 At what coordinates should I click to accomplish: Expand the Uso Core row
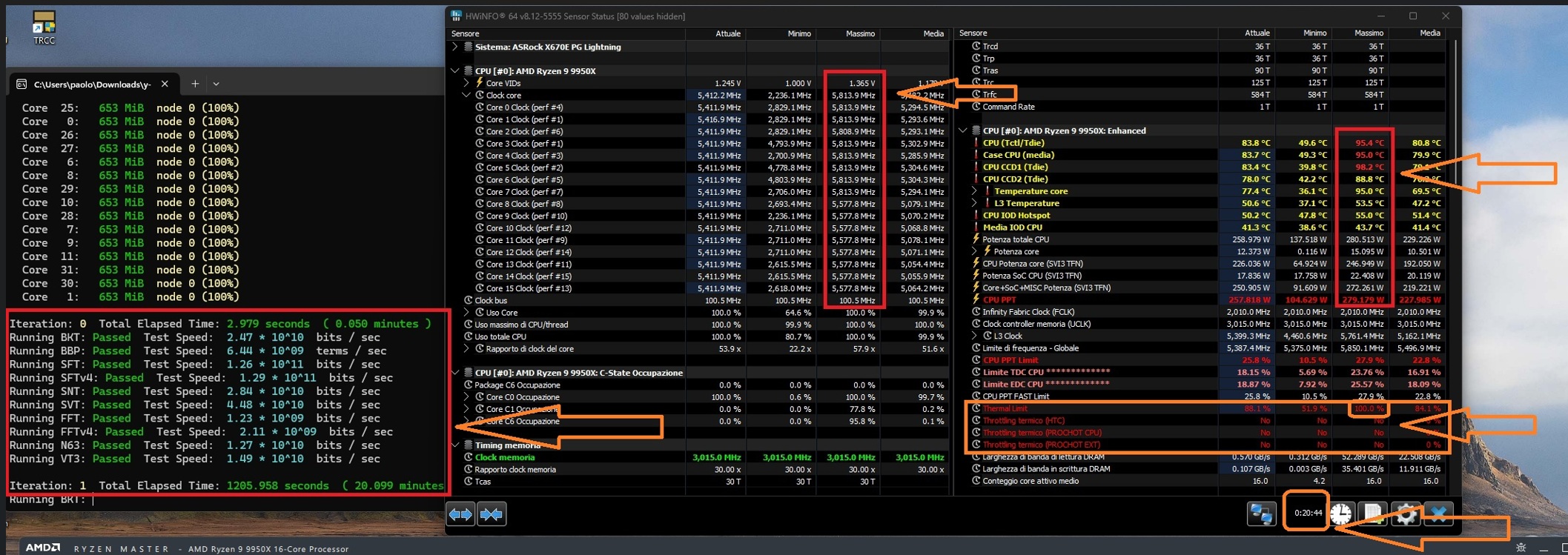[x=466, y=313]
